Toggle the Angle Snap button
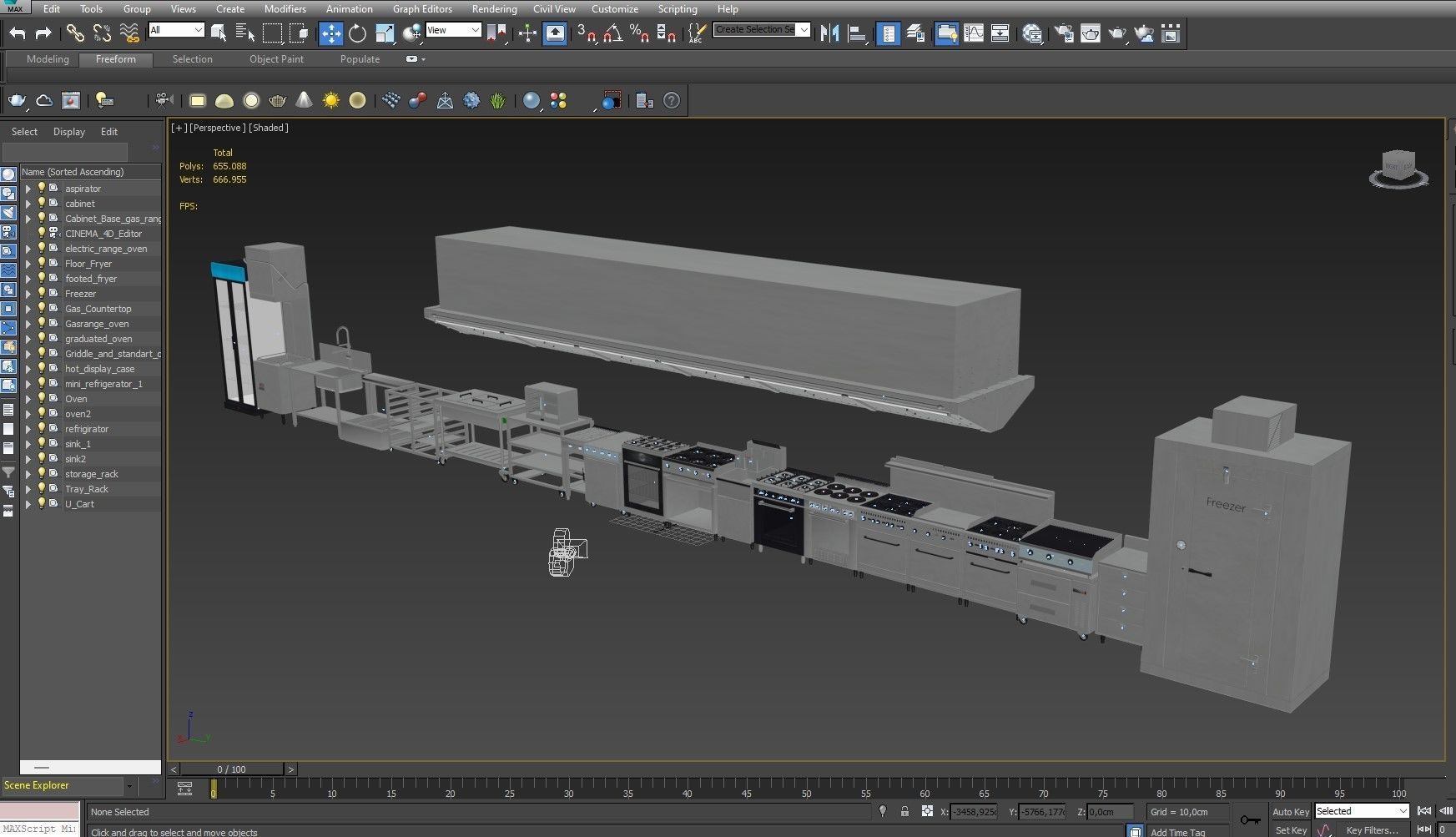This screenshot has height=837, width=1456. 613,33
